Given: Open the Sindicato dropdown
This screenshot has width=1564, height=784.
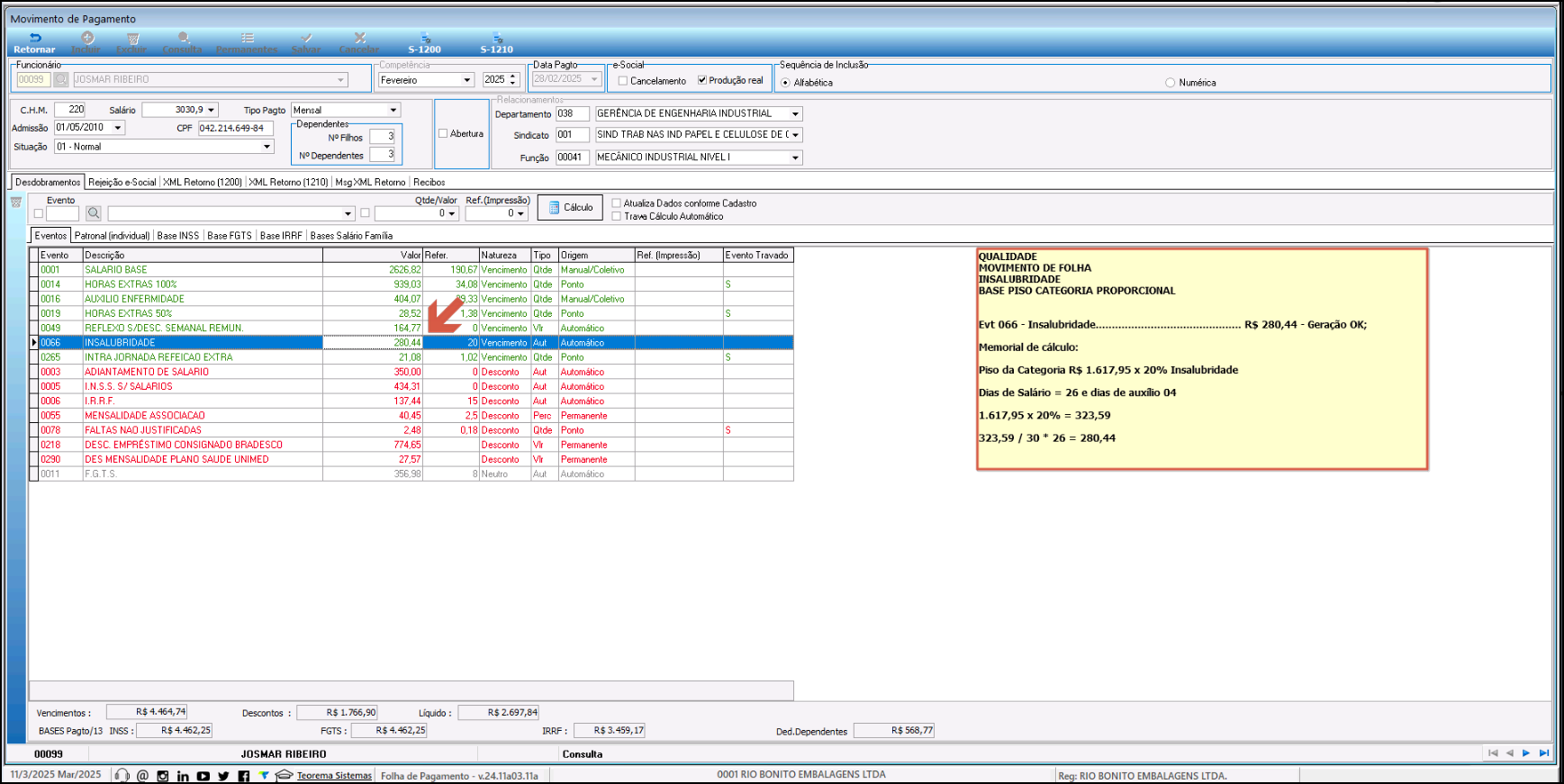Looking at the screenshot, I should [795, 135].
